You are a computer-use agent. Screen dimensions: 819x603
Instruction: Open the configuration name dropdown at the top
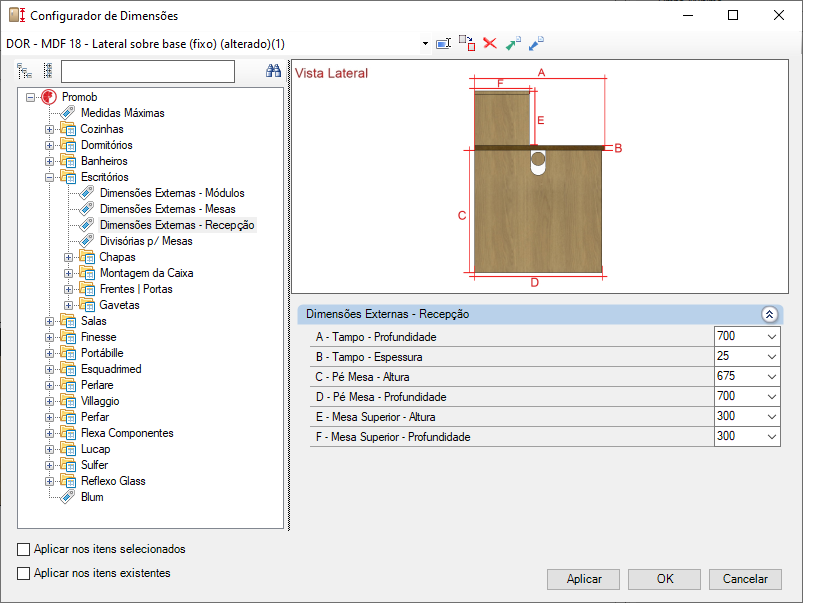click(425, 43)
